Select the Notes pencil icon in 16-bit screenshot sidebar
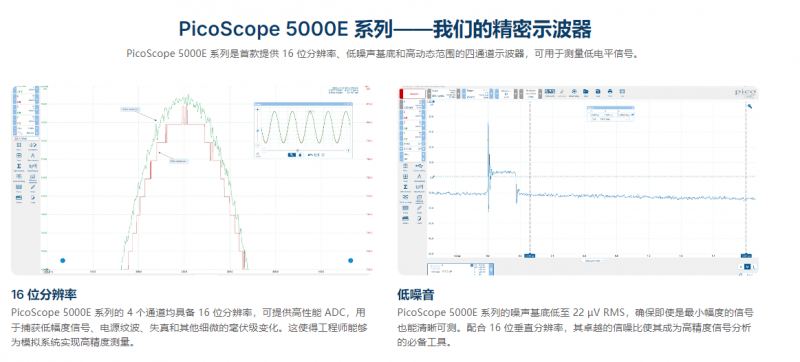This screenshot has height=362, width=800. tap(33, 187)
